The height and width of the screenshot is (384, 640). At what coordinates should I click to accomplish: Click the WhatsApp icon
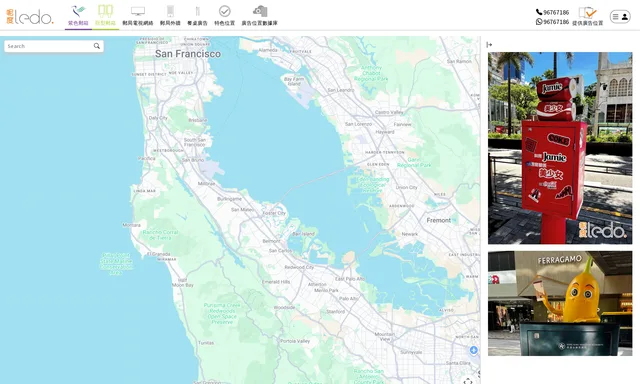pos(539,22)
